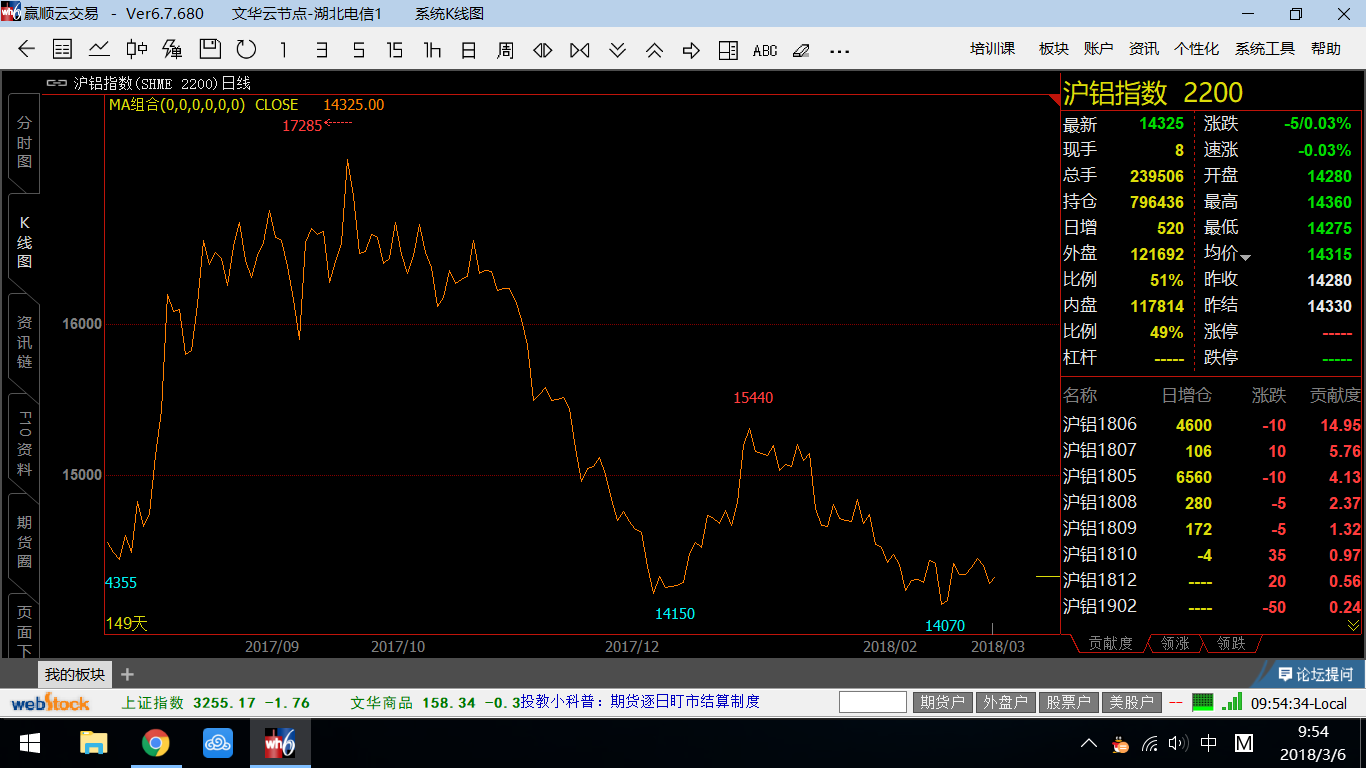Click the double-down chevron toolbar icon

coord(617,49)
